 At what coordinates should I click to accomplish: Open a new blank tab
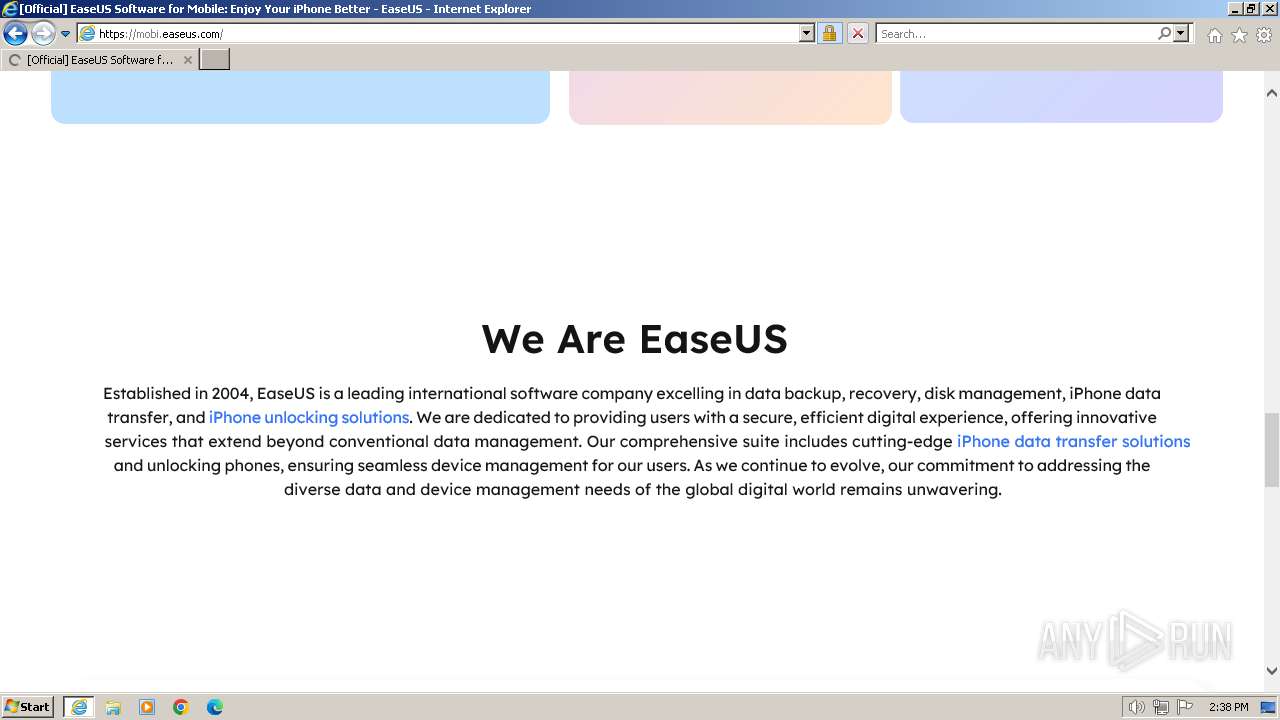coord(215,60)
